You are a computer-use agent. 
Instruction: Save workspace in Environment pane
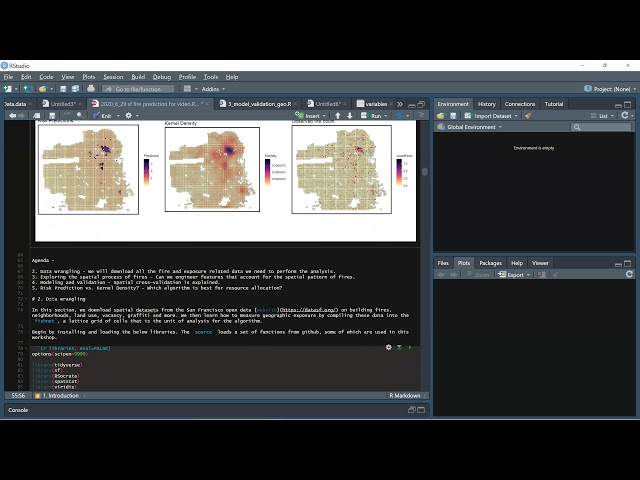(453, 116)
